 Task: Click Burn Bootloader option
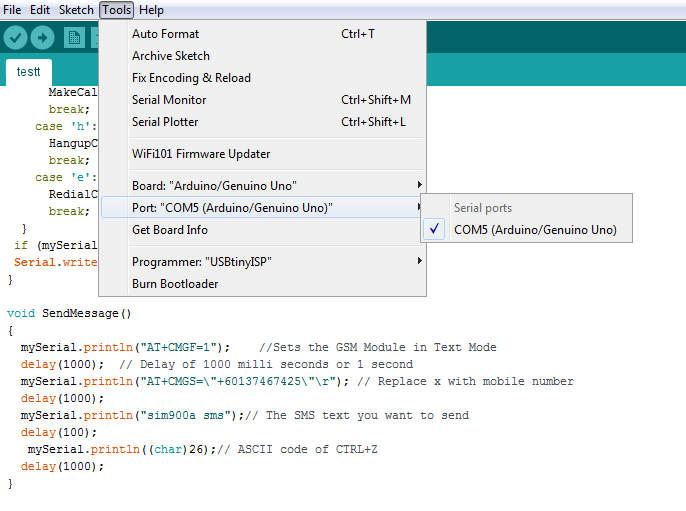point(175,284)
